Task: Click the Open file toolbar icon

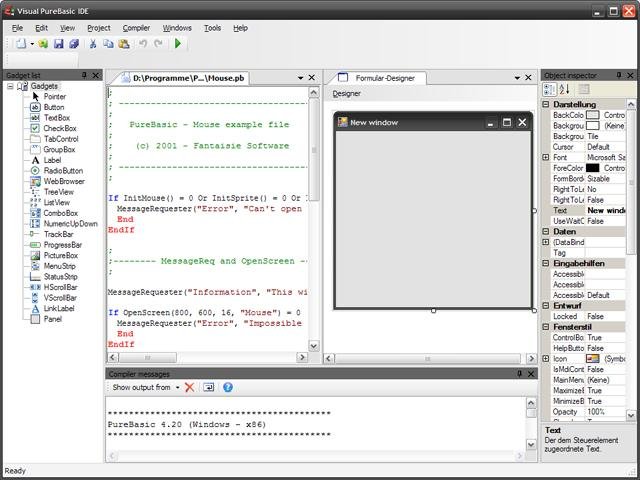Action: [x=43, y=43]
